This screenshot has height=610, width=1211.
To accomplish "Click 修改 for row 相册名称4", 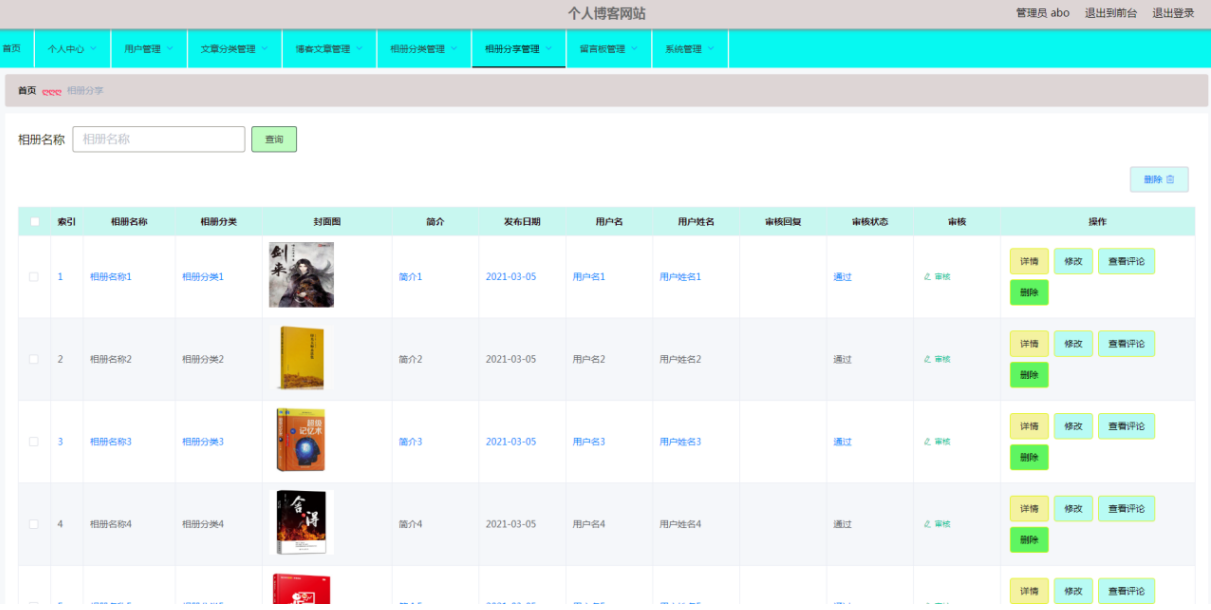I will click(1073, 509).
